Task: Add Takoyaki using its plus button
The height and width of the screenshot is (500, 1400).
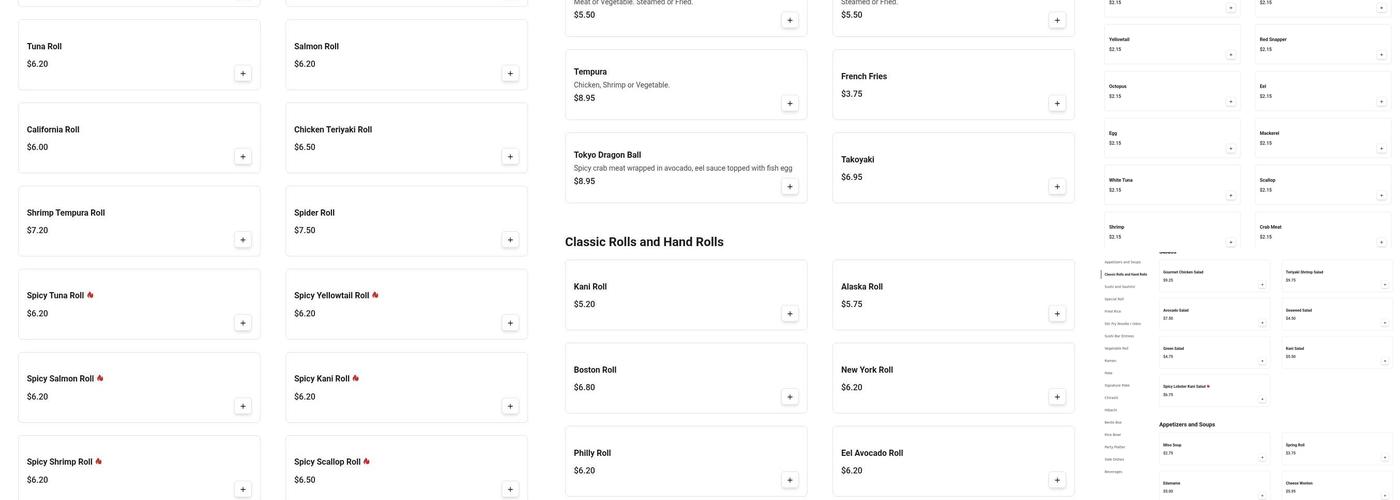Action: (x=1057, y=187)
